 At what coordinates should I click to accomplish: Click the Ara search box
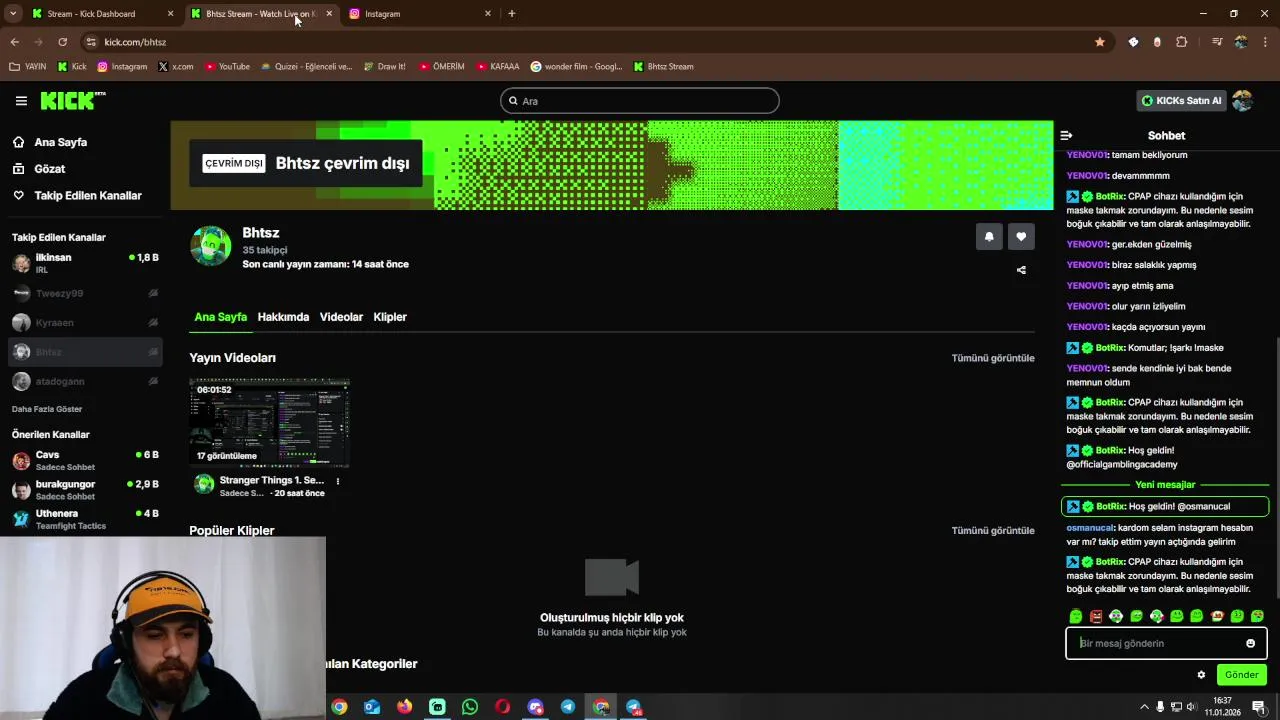(x=640, y=101)
